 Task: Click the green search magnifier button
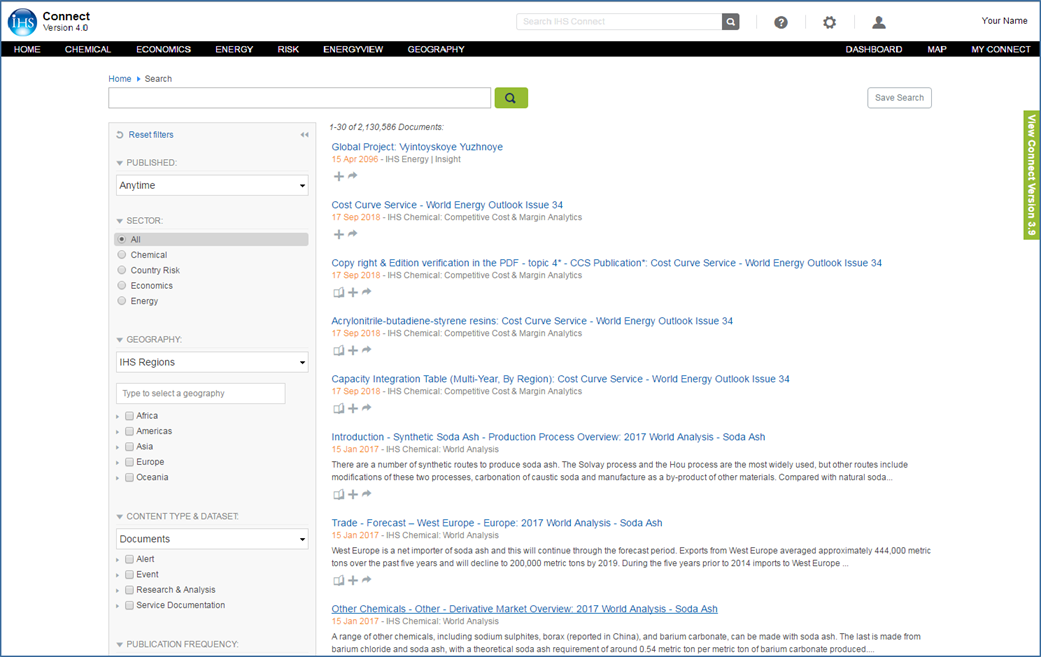coord(510,98)
